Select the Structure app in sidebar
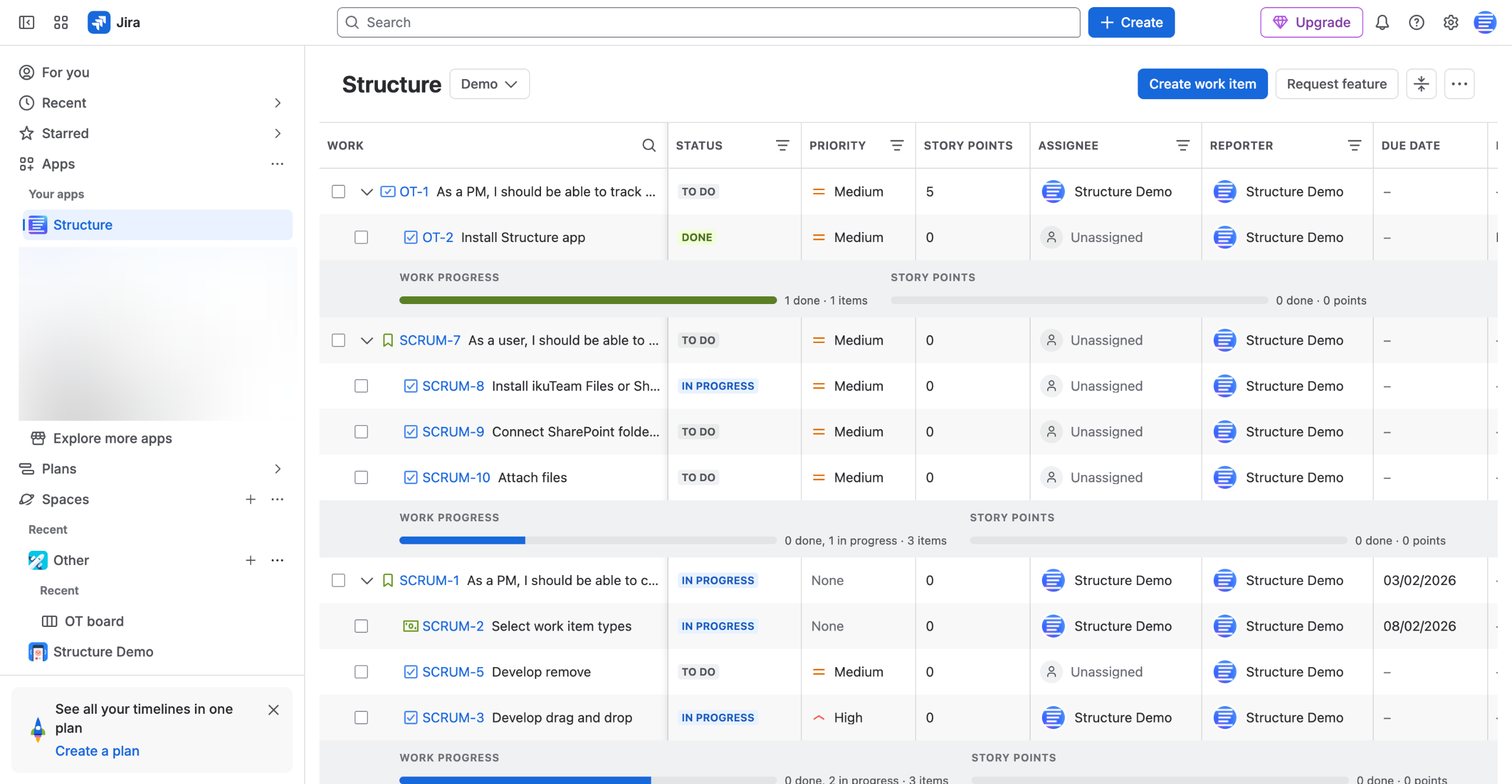The height and width of the screenshot is (784, 1512). [x=157, y=225]
